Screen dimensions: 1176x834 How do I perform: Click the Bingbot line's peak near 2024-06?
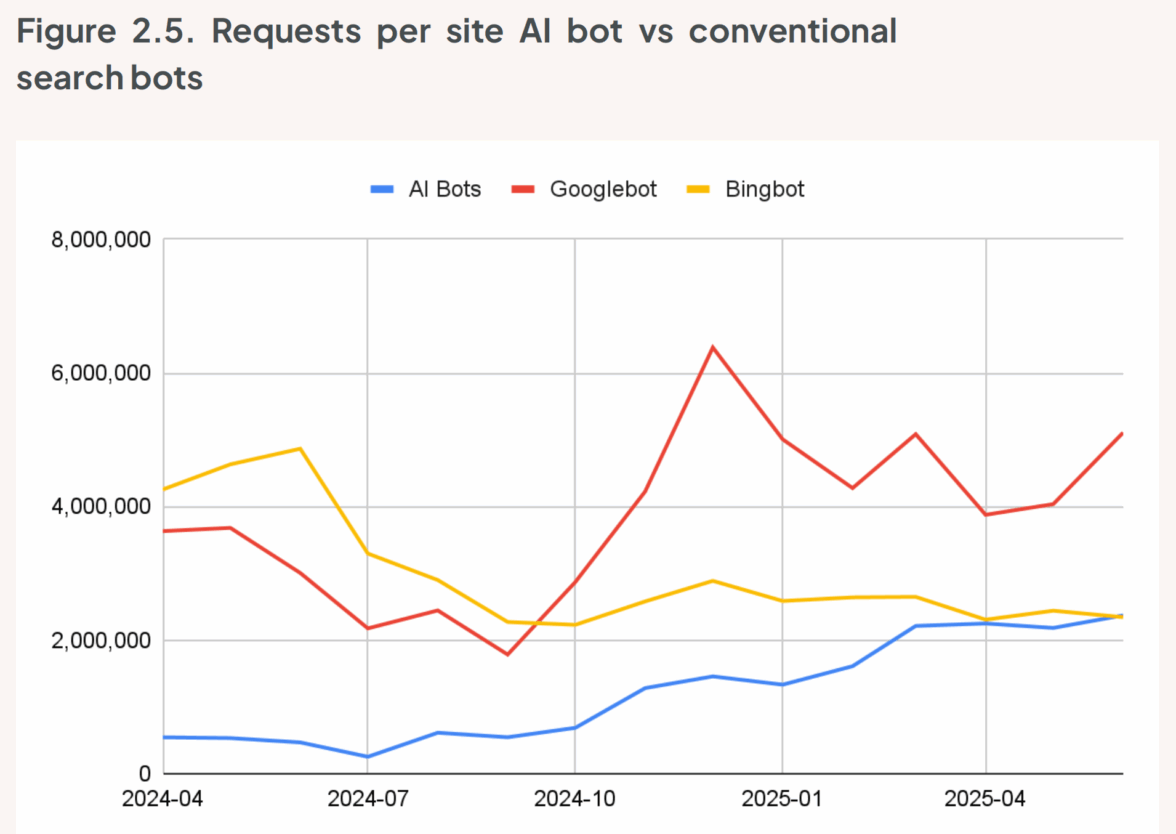point(300,448)
